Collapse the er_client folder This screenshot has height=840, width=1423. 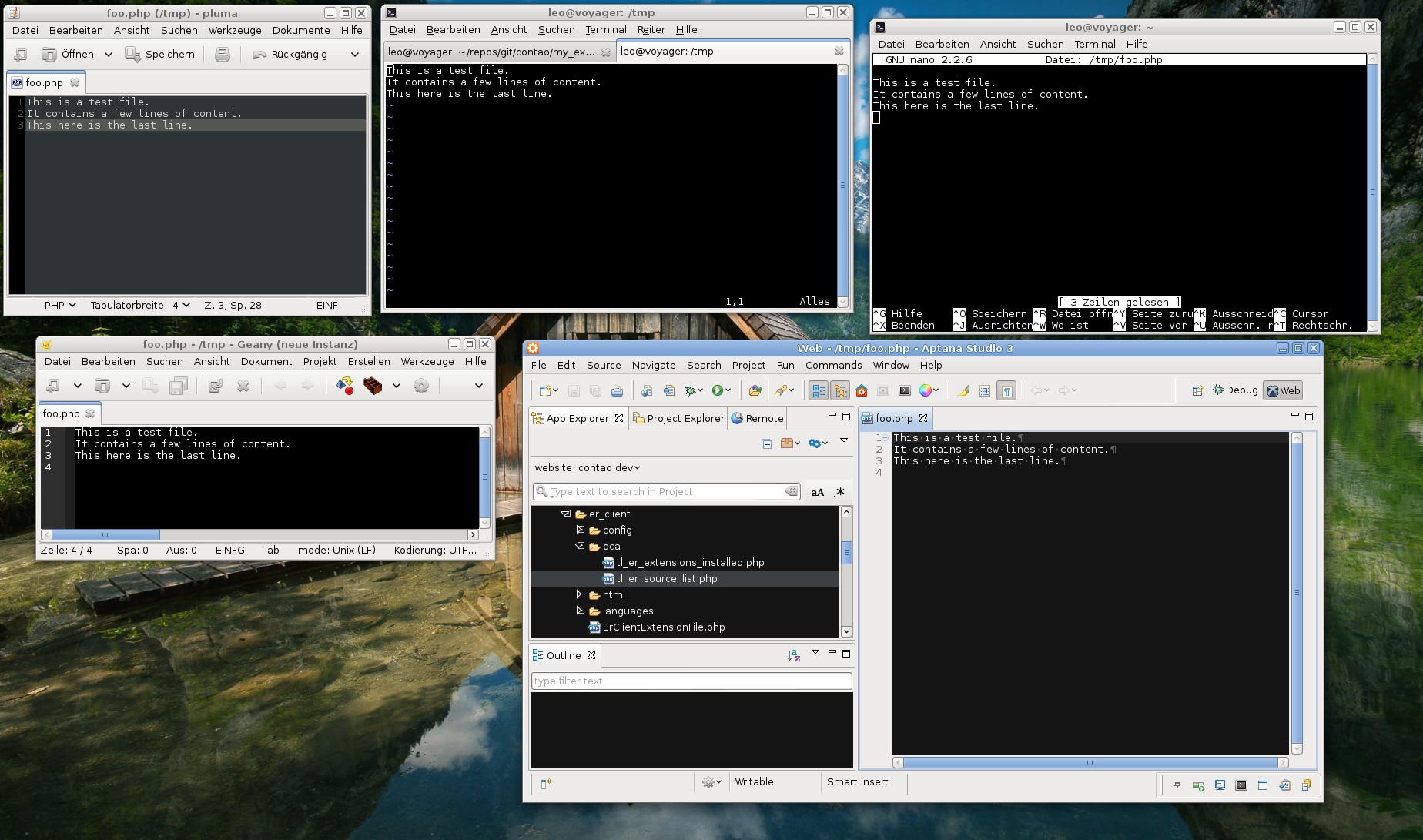coord(566,514)
